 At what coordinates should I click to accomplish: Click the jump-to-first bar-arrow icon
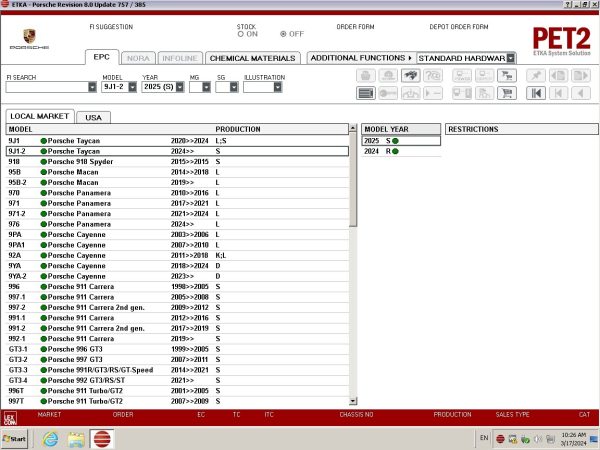[x=536, y=93]
